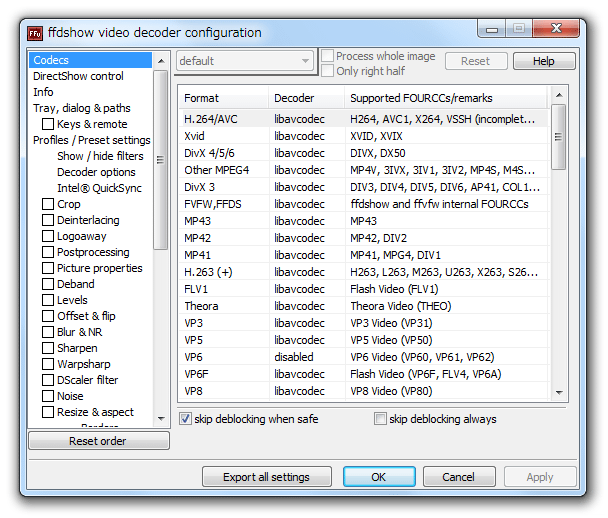Select the Xvid codec row

[x=364, y=136]
